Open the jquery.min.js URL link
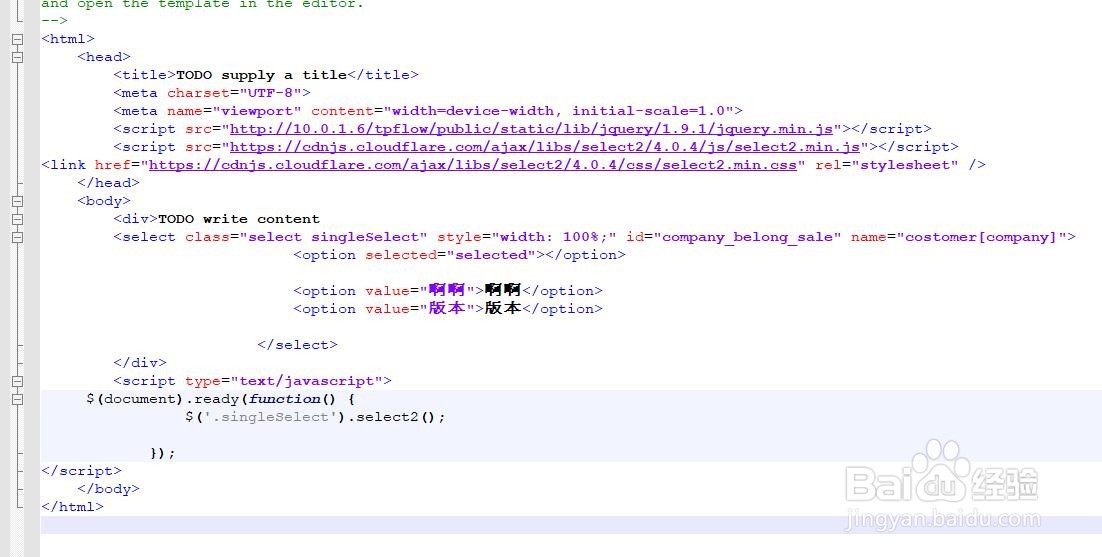Viewport: 1102px width, 557px height. click(531, 129)
